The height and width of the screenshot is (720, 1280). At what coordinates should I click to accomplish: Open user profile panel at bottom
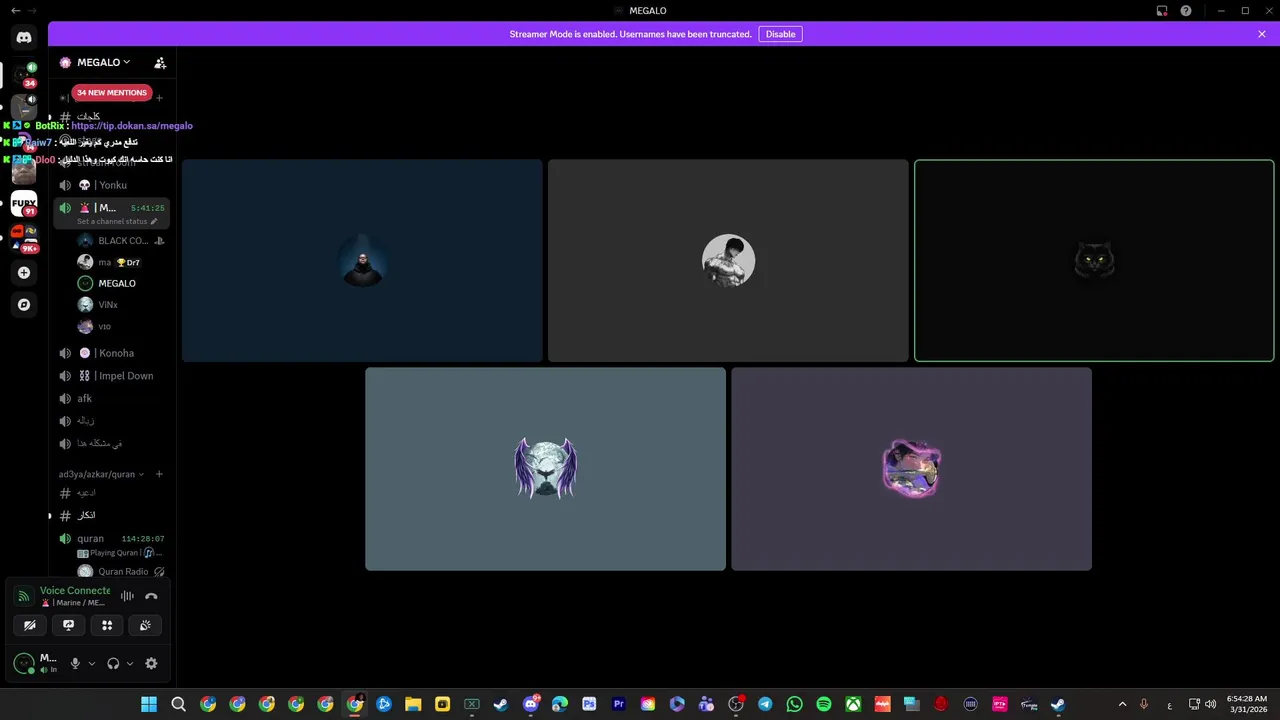click(36, 663)
